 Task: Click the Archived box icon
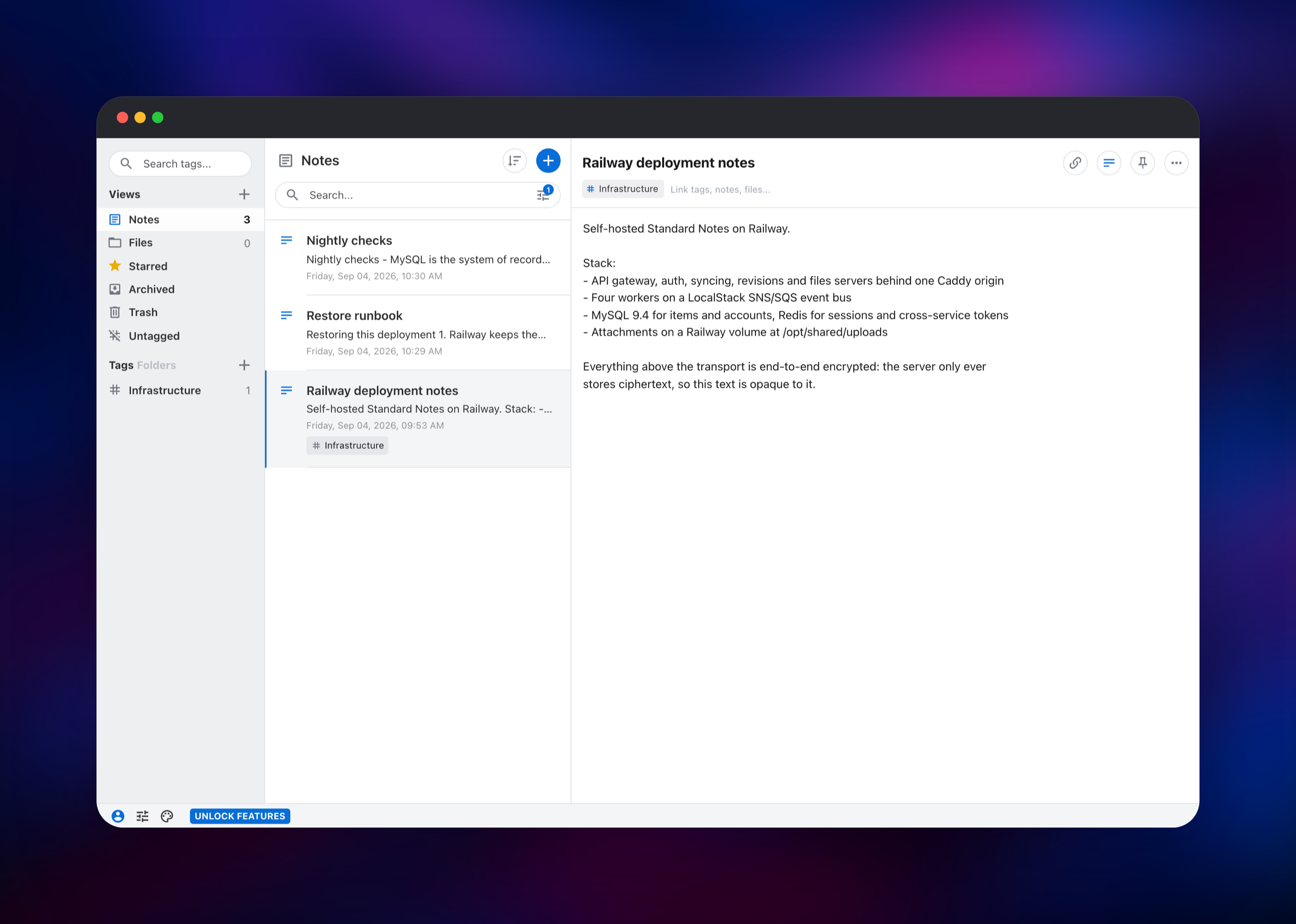point(115,289)
